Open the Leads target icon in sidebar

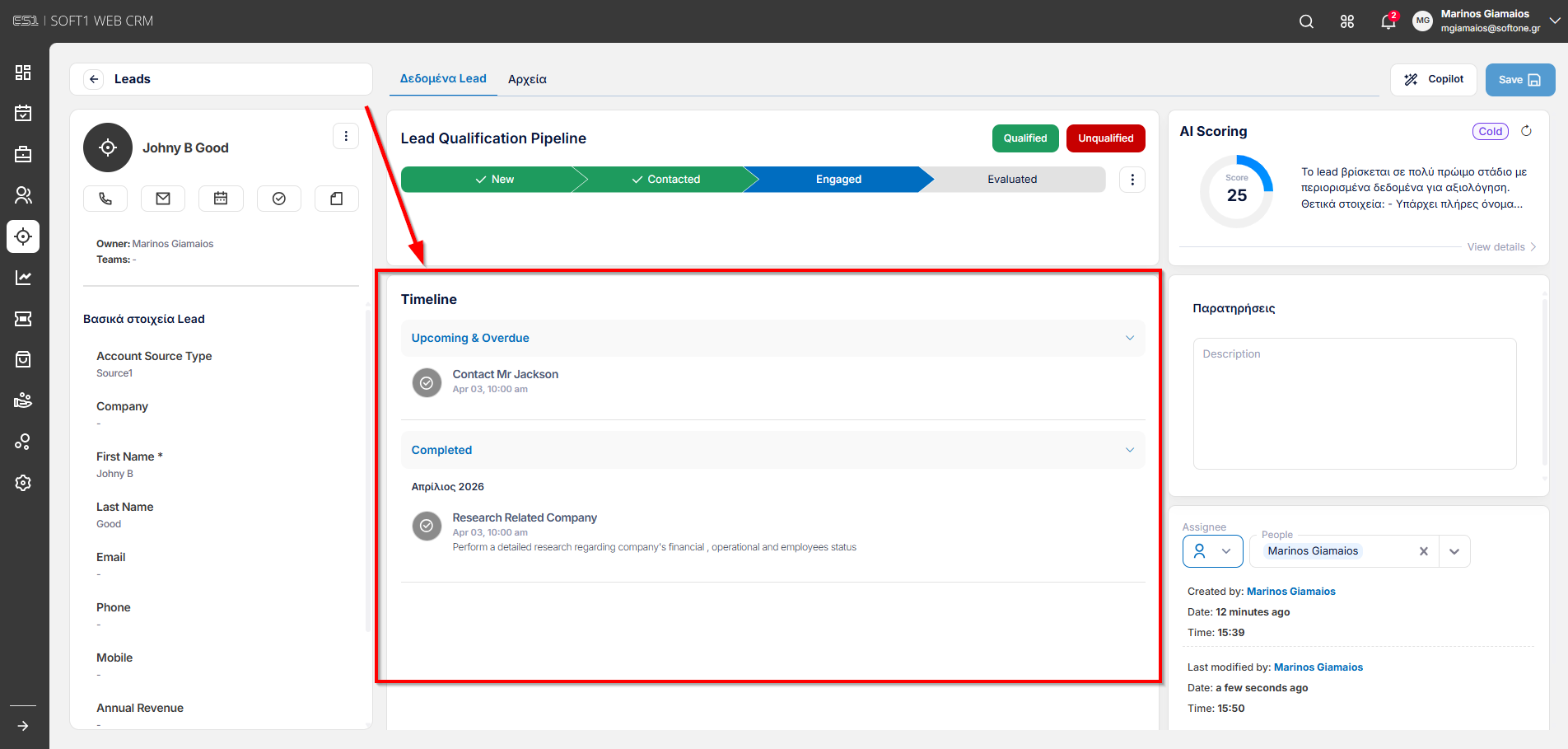23,236
